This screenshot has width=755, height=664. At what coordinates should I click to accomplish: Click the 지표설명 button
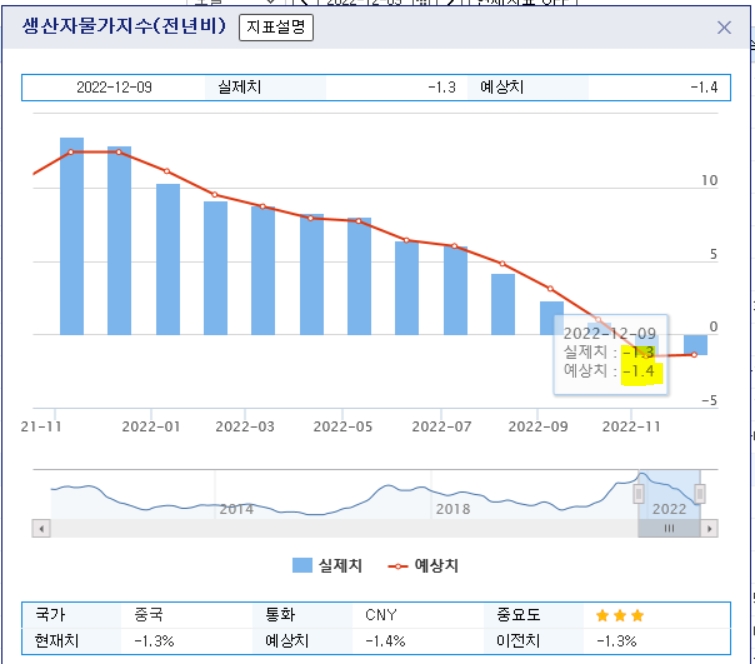pos(276,27)
